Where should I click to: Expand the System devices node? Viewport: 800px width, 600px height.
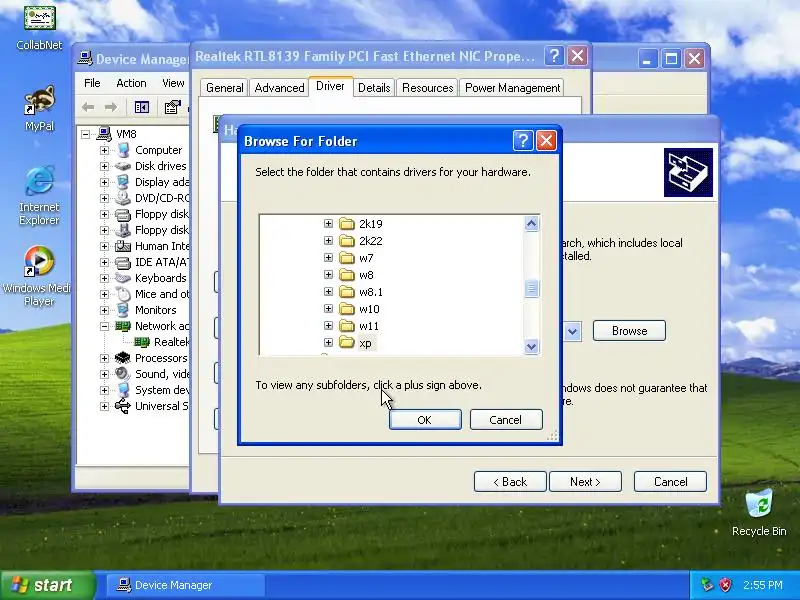(x=104, y=390)
